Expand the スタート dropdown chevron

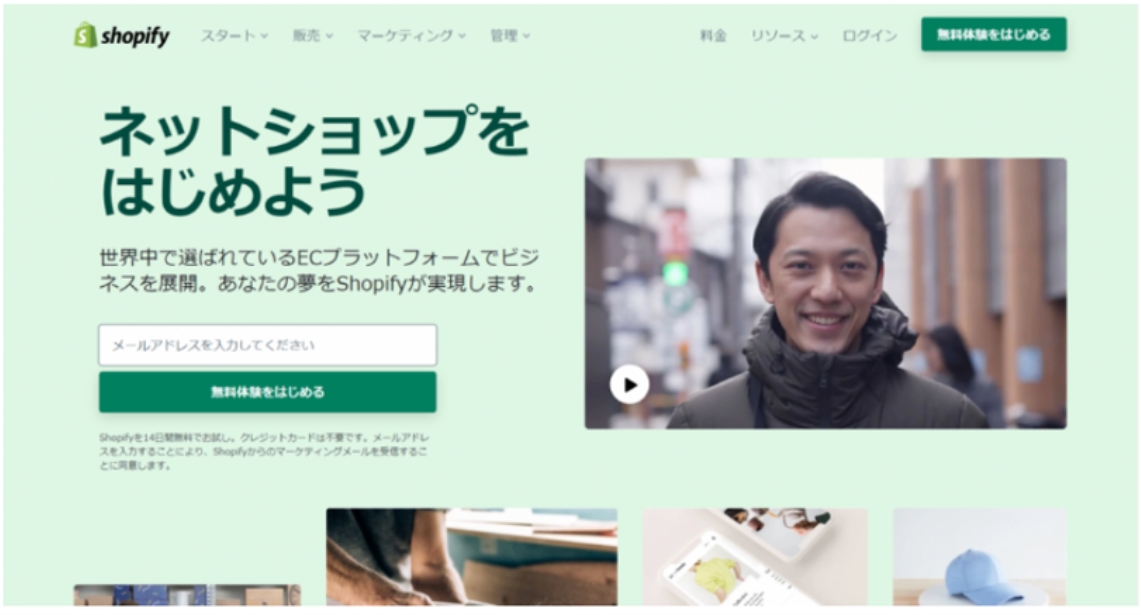265,36
